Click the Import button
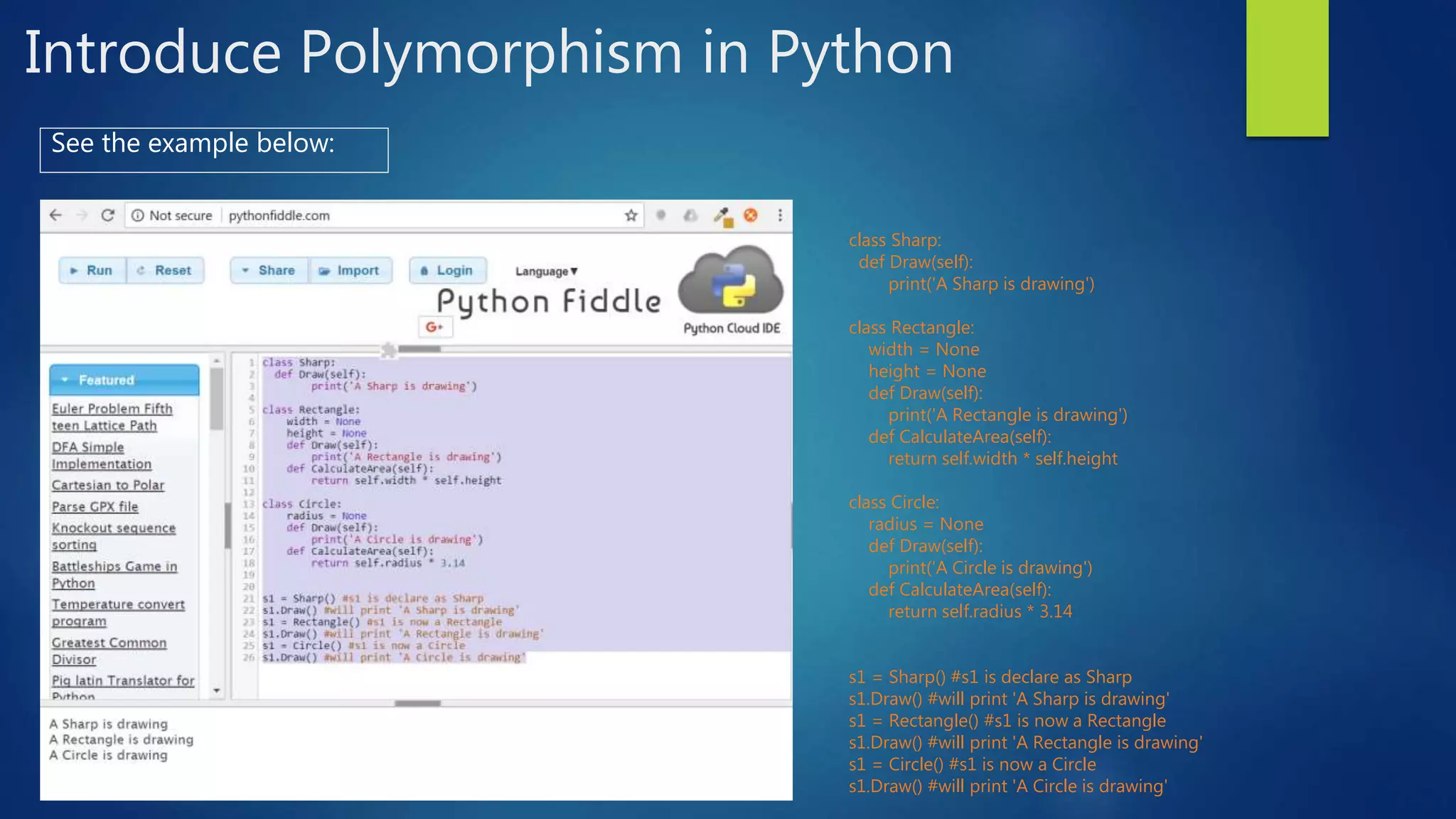Viewport: 1456px width, 819px height. point(350,270)
